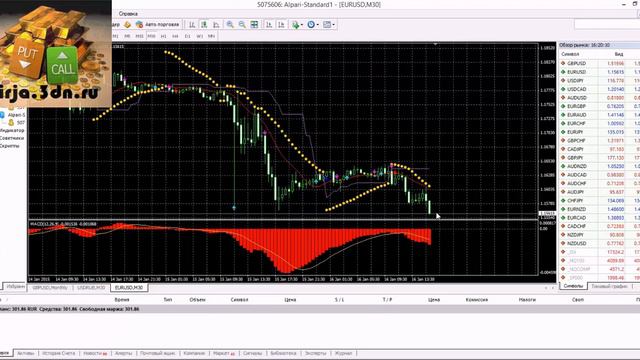Open the Почтовый ящик terminal tab
640x360 pixels.
[158, 353]
